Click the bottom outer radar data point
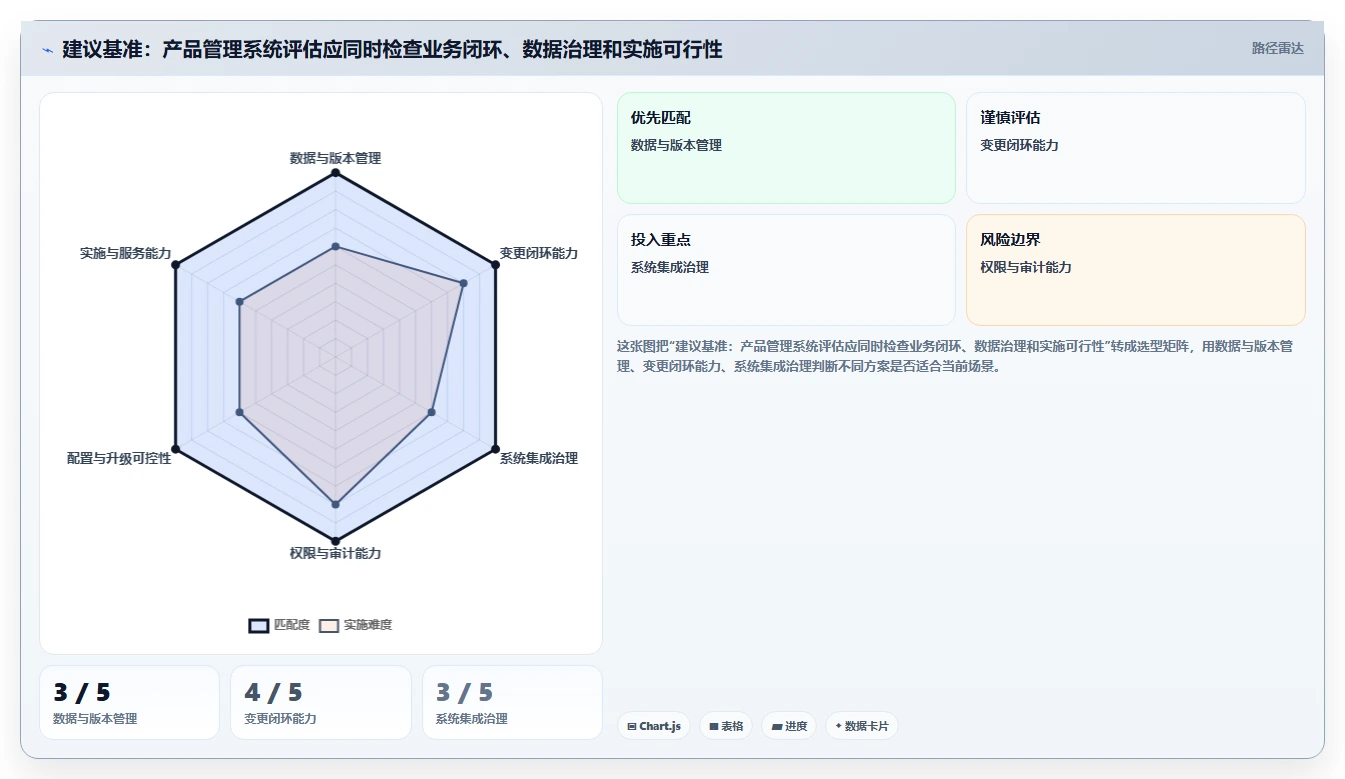 tap(335, 541)
